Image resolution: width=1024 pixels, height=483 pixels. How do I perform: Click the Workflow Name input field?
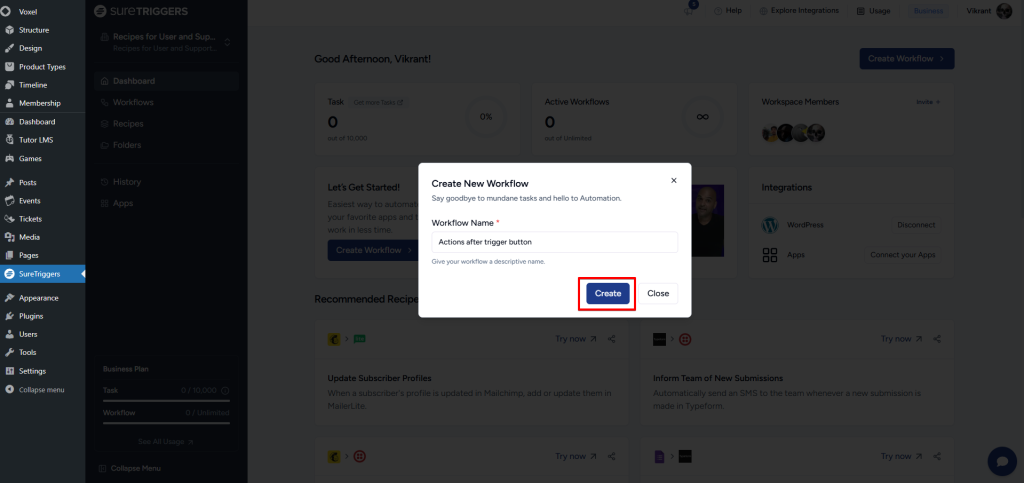554,242
